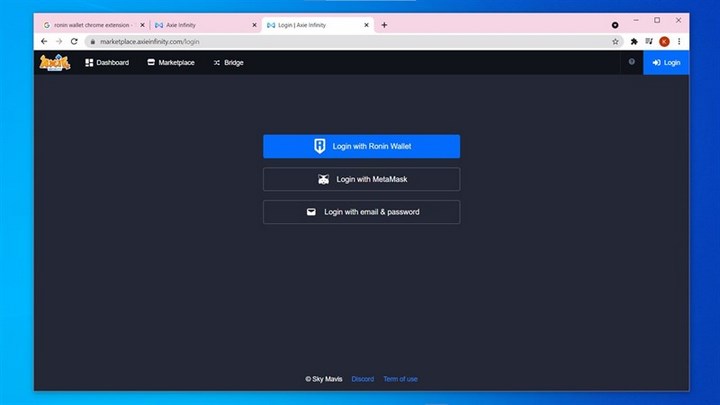Select Login with email & password
720x405 pixels.
click(x=361, y=212)
